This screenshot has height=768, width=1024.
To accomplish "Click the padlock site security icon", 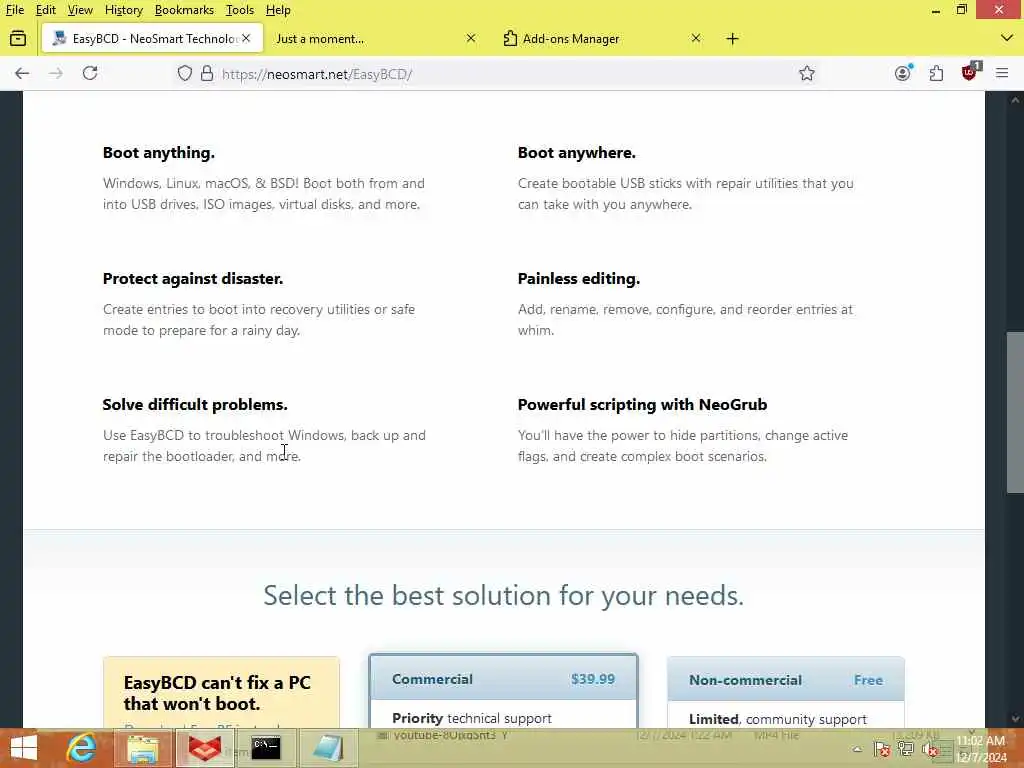I will coord(207,74).
